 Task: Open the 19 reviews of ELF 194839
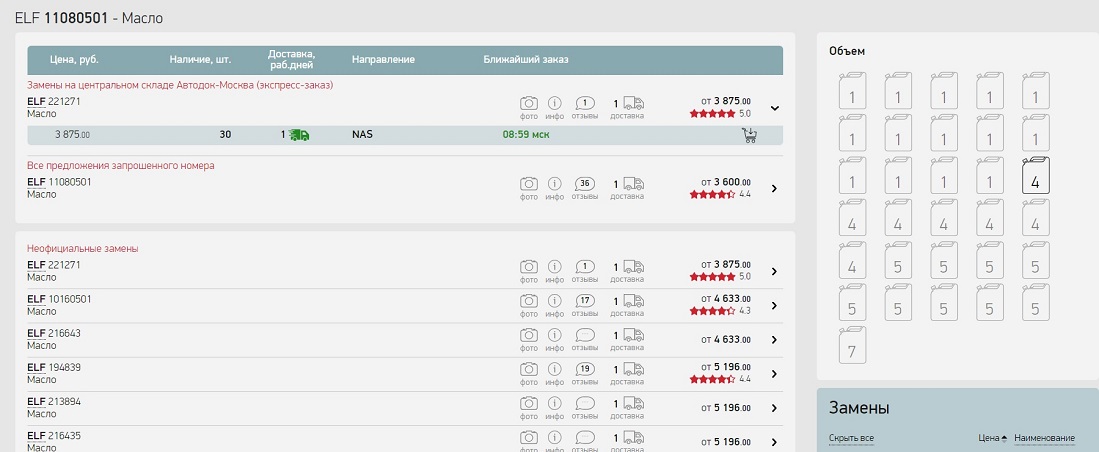tap(585, 369)
